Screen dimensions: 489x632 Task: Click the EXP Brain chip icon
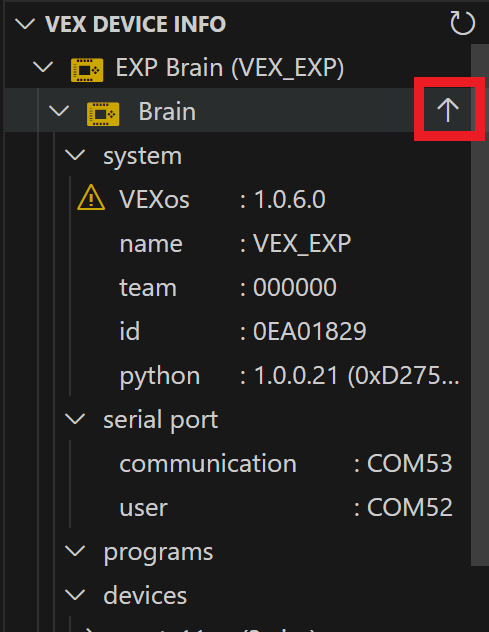coord(87,70)
